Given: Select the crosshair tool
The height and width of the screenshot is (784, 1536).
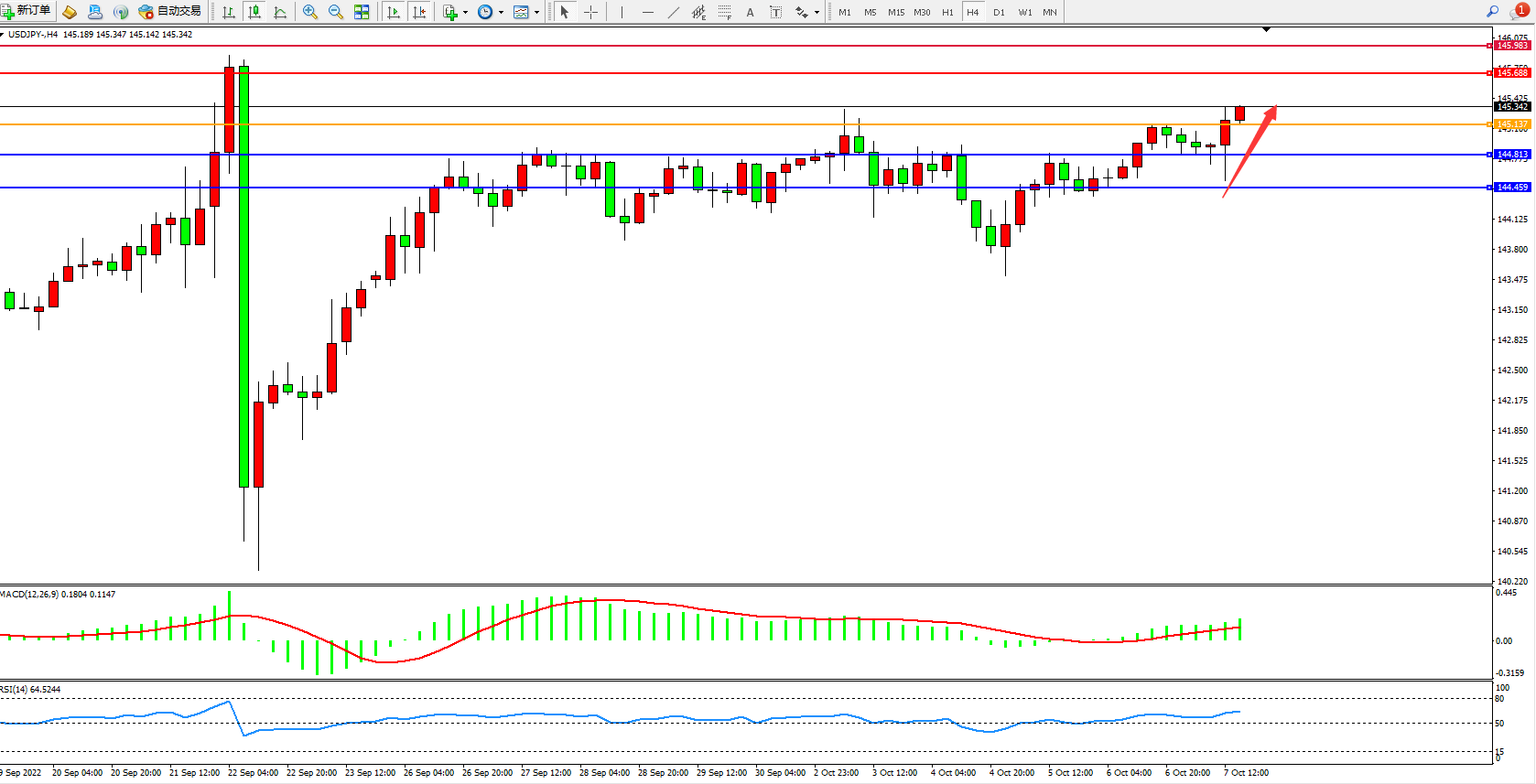Looking at the screenshot, I should click(591, 12).
